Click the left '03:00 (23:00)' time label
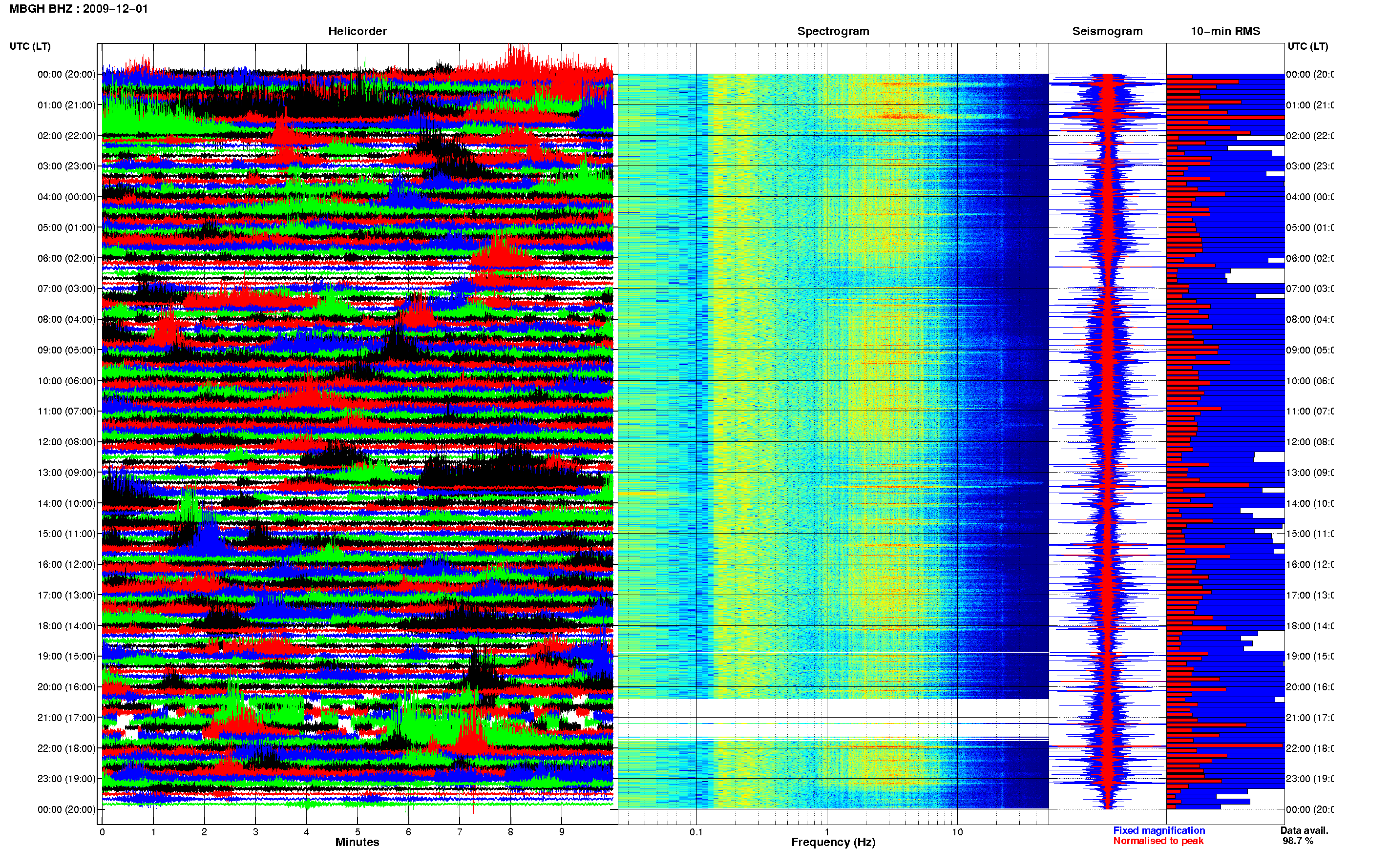Screen dimensions: 1389x868 pyautogui.click(x=66, y=166)
